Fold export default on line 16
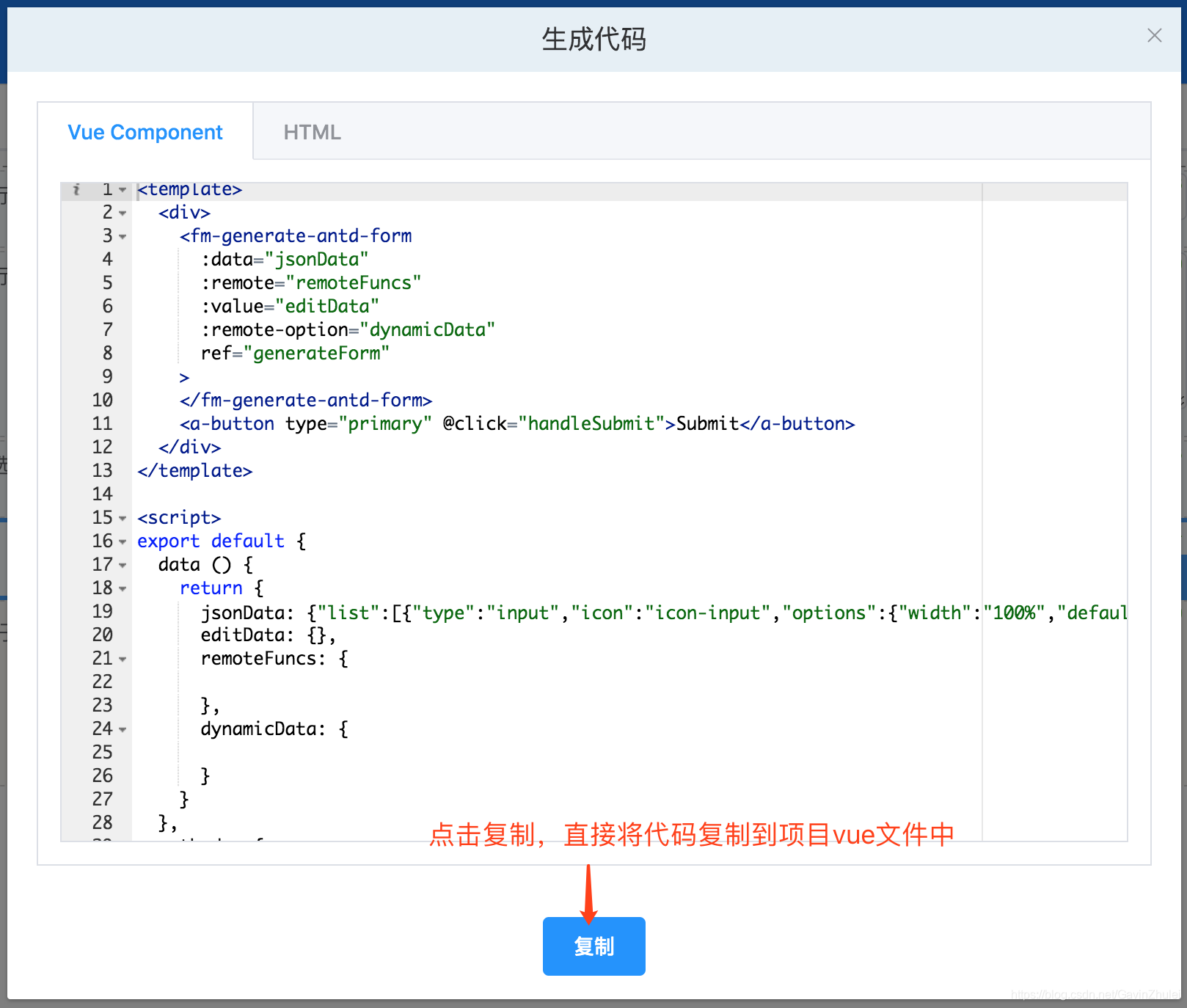1187x1008 pixels. coord(123,542)
